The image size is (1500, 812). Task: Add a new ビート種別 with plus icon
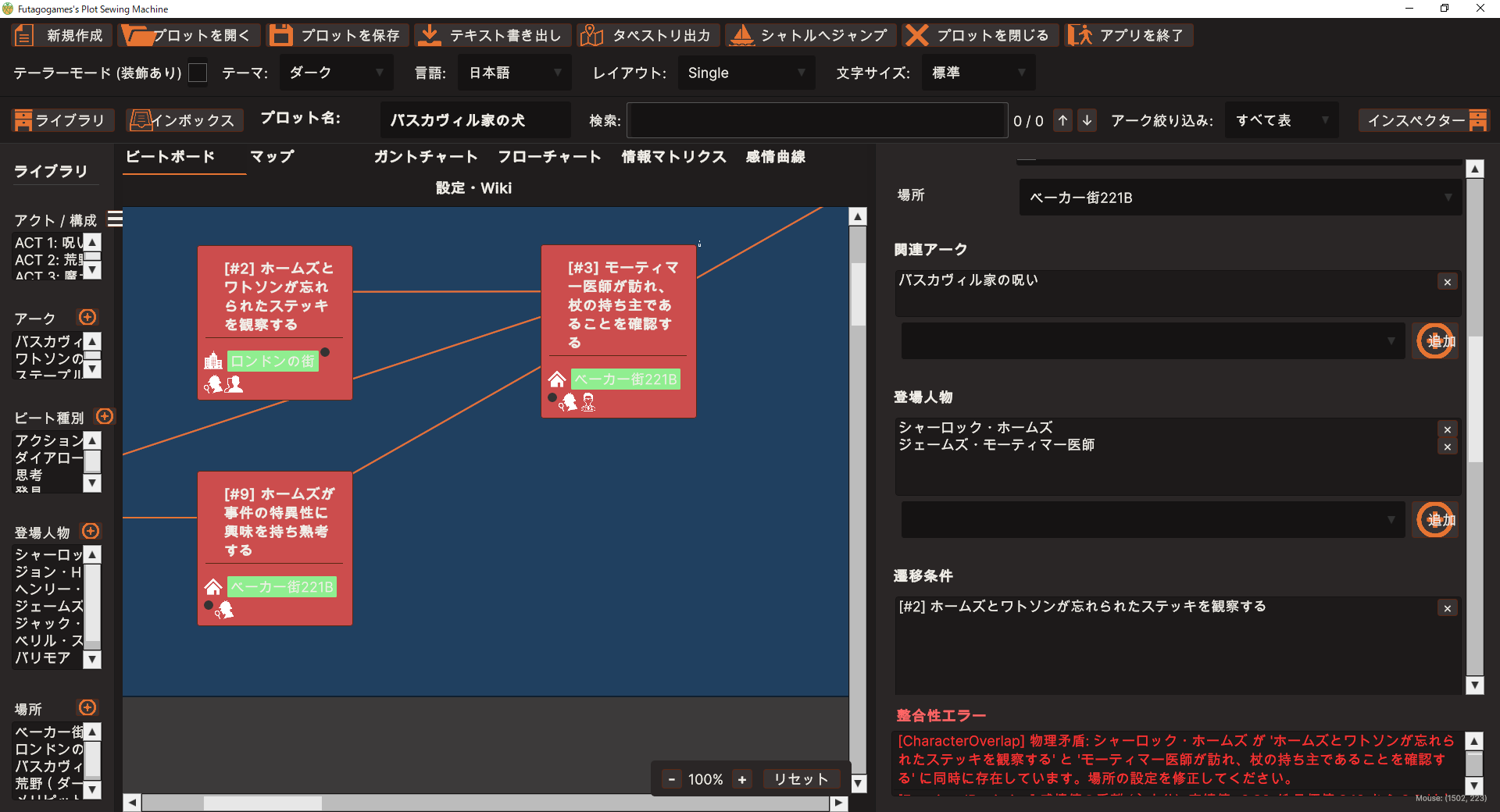pyautogui.click(x=105, y=416)
